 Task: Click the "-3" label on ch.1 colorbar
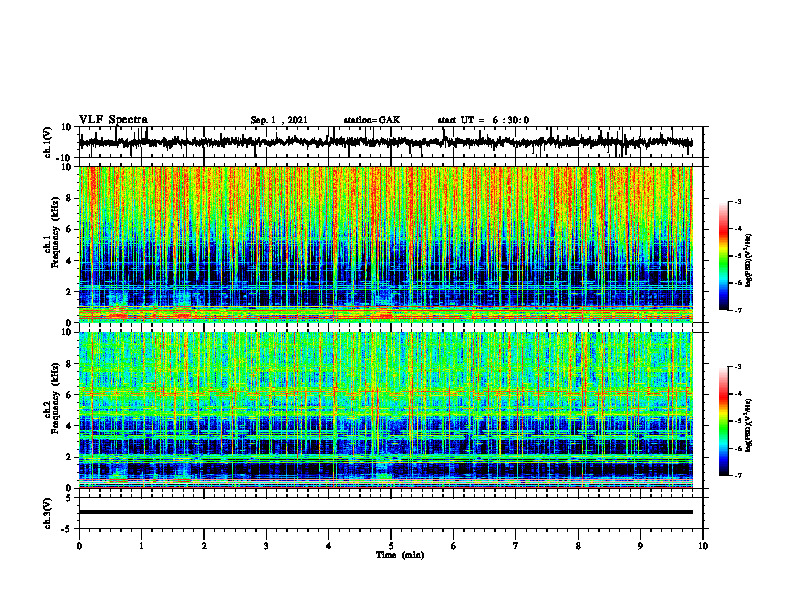tap(738, 201)
